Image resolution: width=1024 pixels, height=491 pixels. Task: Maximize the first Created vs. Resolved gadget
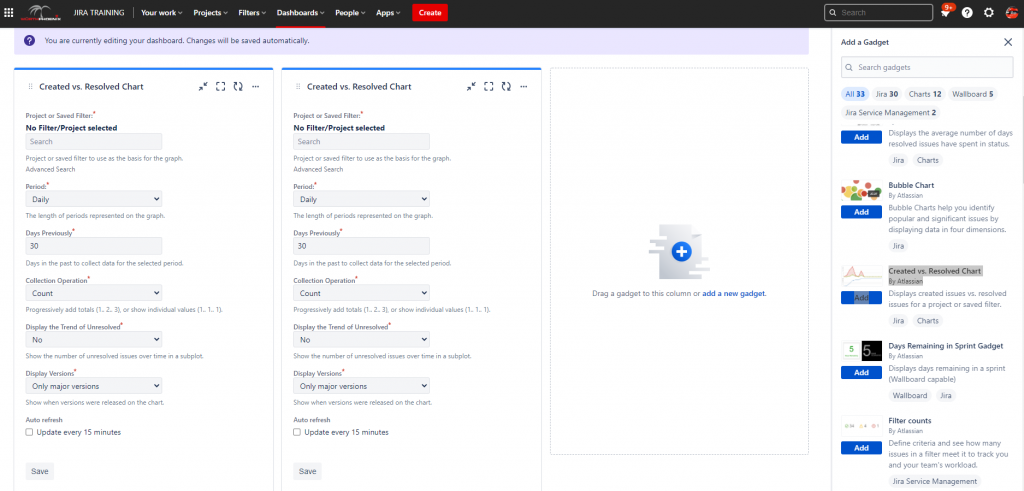coord(220,86)
